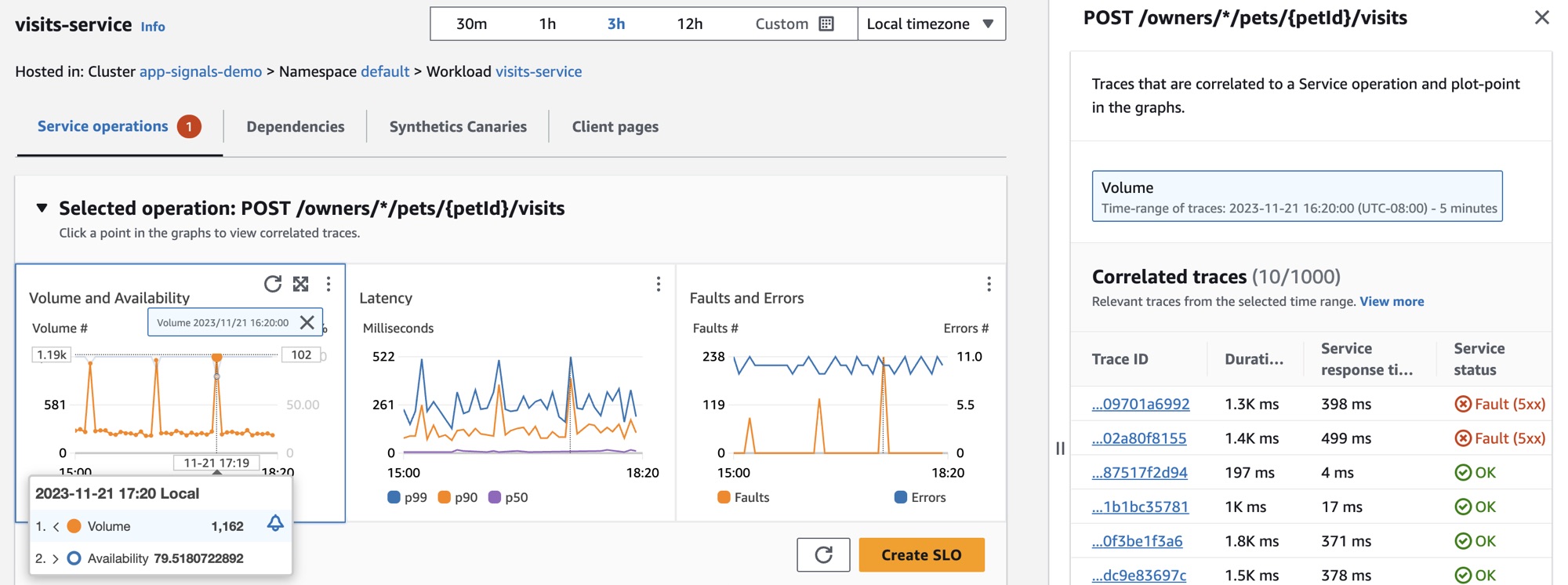Collapse the Selected operation section
This screenshot has height=585, width=1568.
coord(42,209)
